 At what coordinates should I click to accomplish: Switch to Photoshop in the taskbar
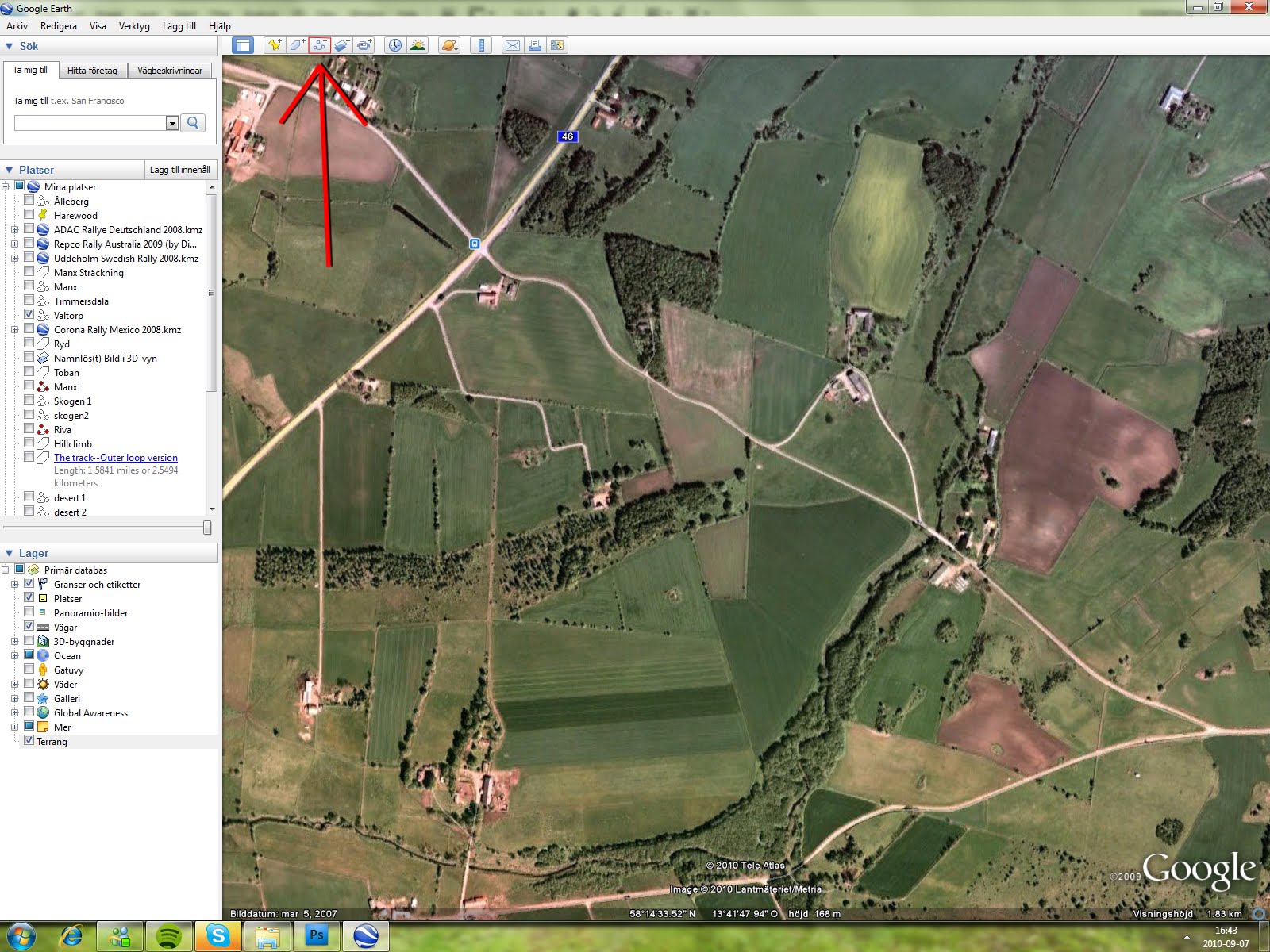click(316, 936)
